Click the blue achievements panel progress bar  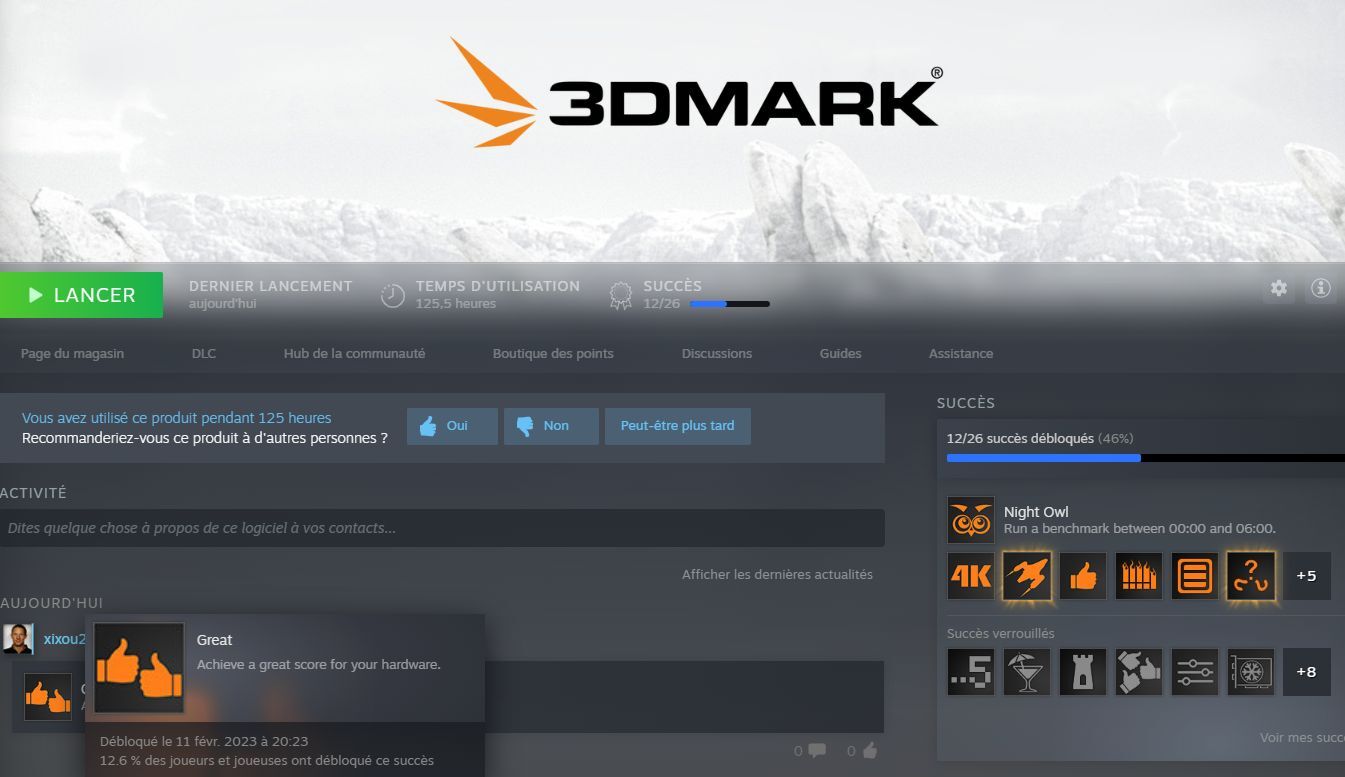1146,458
